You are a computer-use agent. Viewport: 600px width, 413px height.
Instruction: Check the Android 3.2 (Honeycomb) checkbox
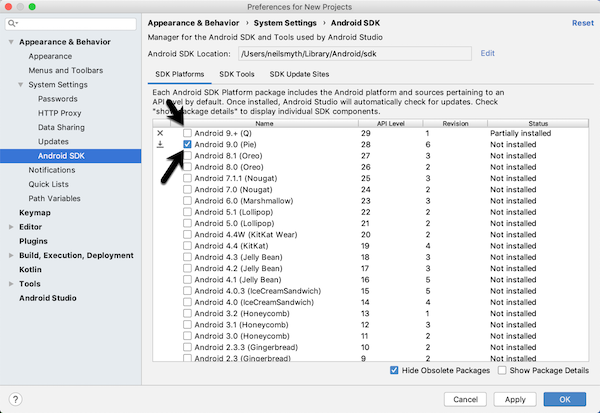pyautogui.click(x=187, y=313)
